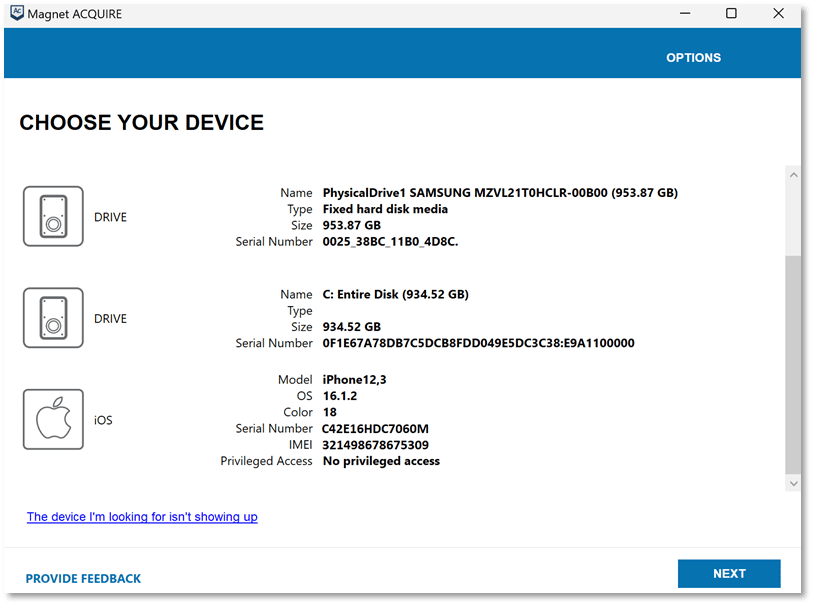Image resolution: width=814 pixels, height=606 pixels.
Task: Click the DRIVE label beside PhysicalDrive1
Action: pyautogui.click(x=110, y=217)
